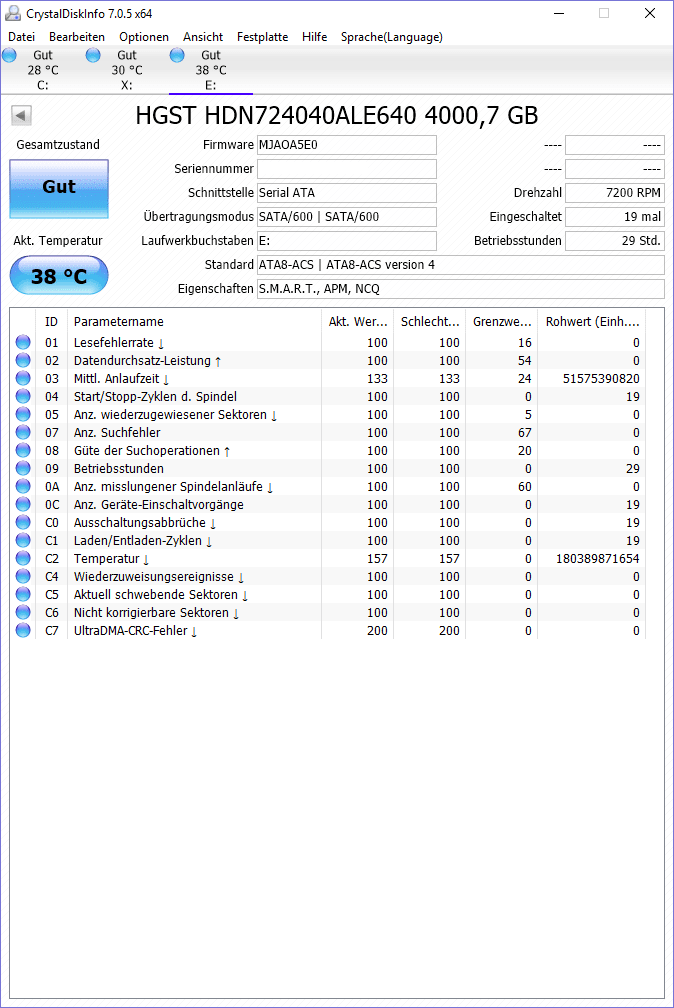Image resolution: width=674 pixels, height=1008 pixels.
Task: Open the Sprache(Language) menu
Action: [x=392, y=37]
